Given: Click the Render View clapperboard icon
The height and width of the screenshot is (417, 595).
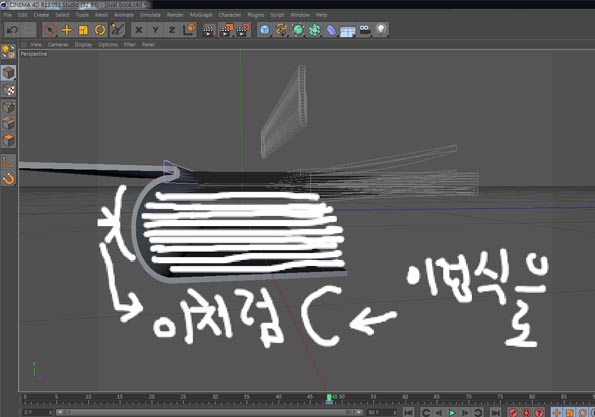Looking at the screenshot, I should [x=208, y=30].
